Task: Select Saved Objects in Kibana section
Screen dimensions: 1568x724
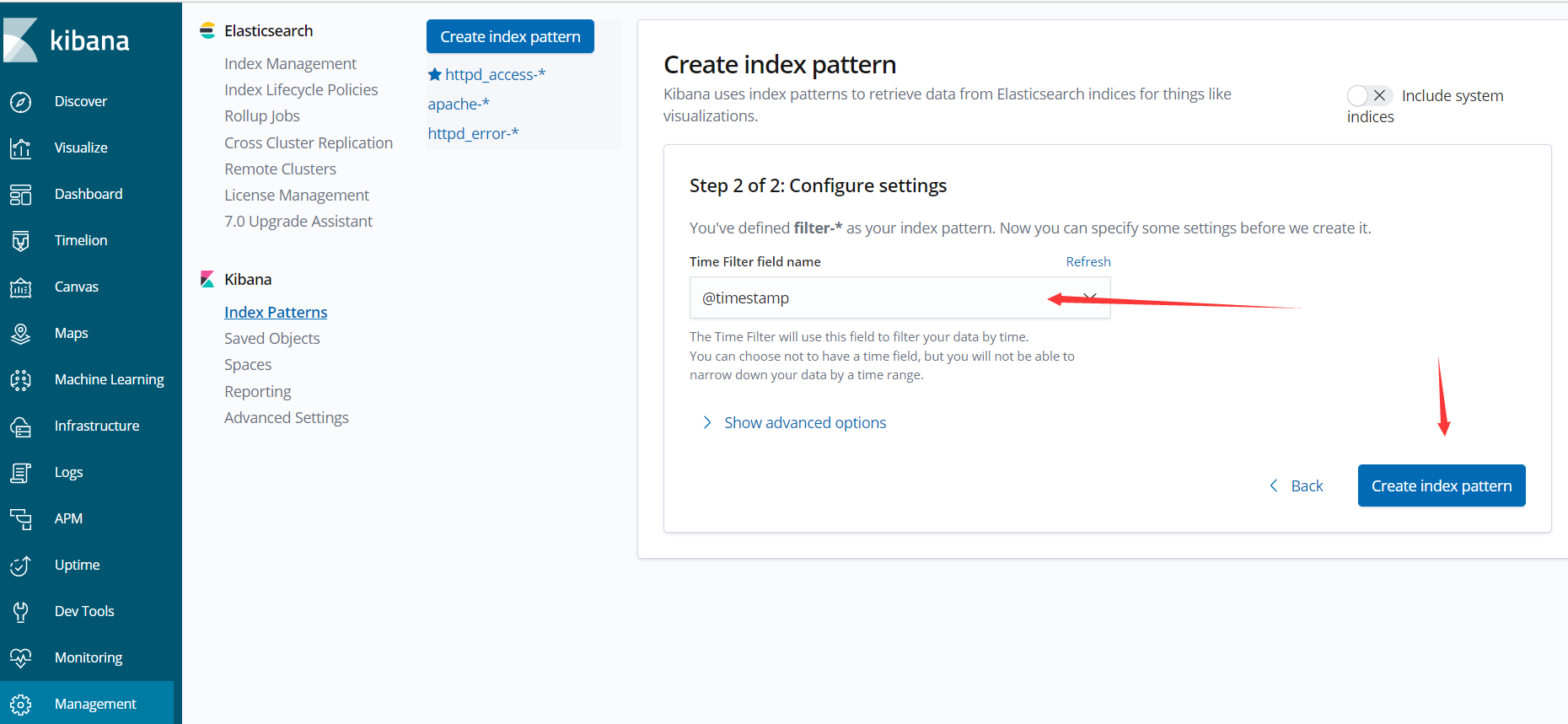Action: 272,338
